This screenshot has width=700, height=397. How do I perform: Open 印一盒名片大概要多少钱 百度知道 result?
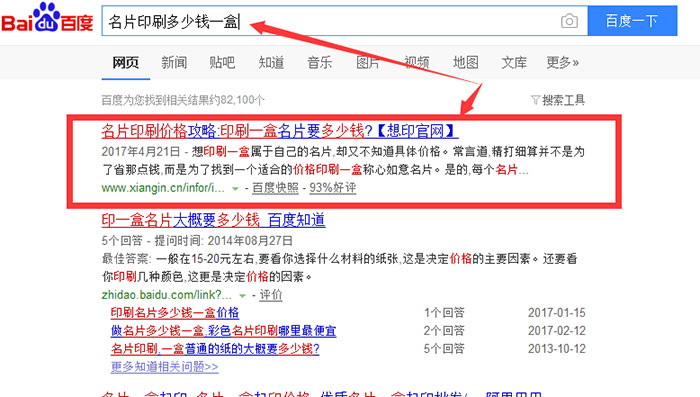(x=213, y=220)
